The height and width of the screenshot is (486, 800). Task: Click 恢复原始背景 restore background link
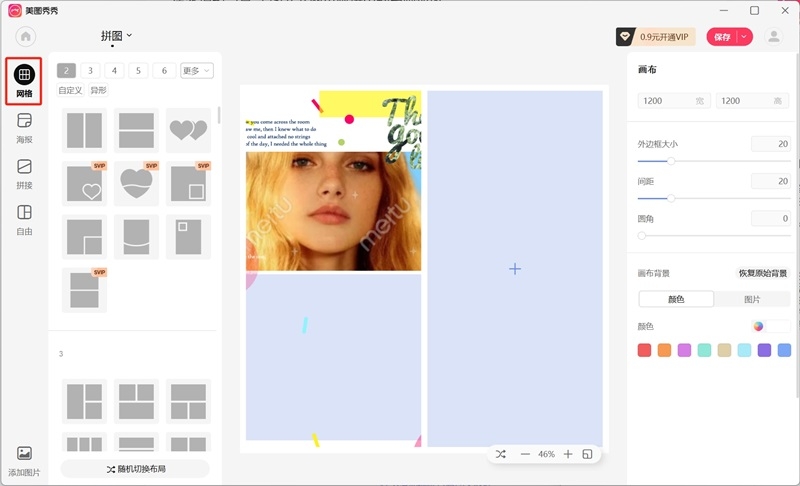[x=762, y=273]
